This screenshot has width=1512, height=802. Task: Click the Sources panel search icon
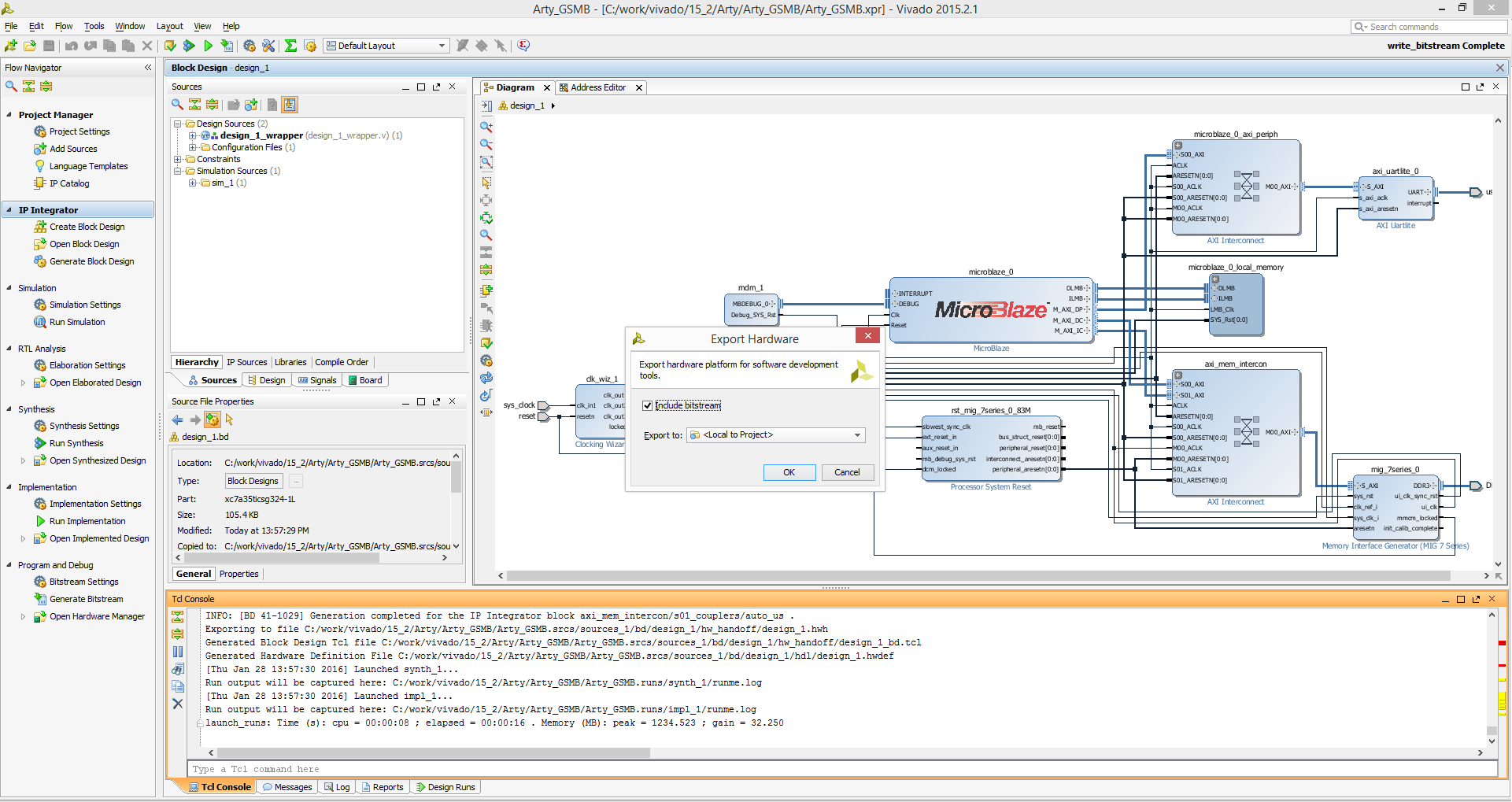(177, 105)
